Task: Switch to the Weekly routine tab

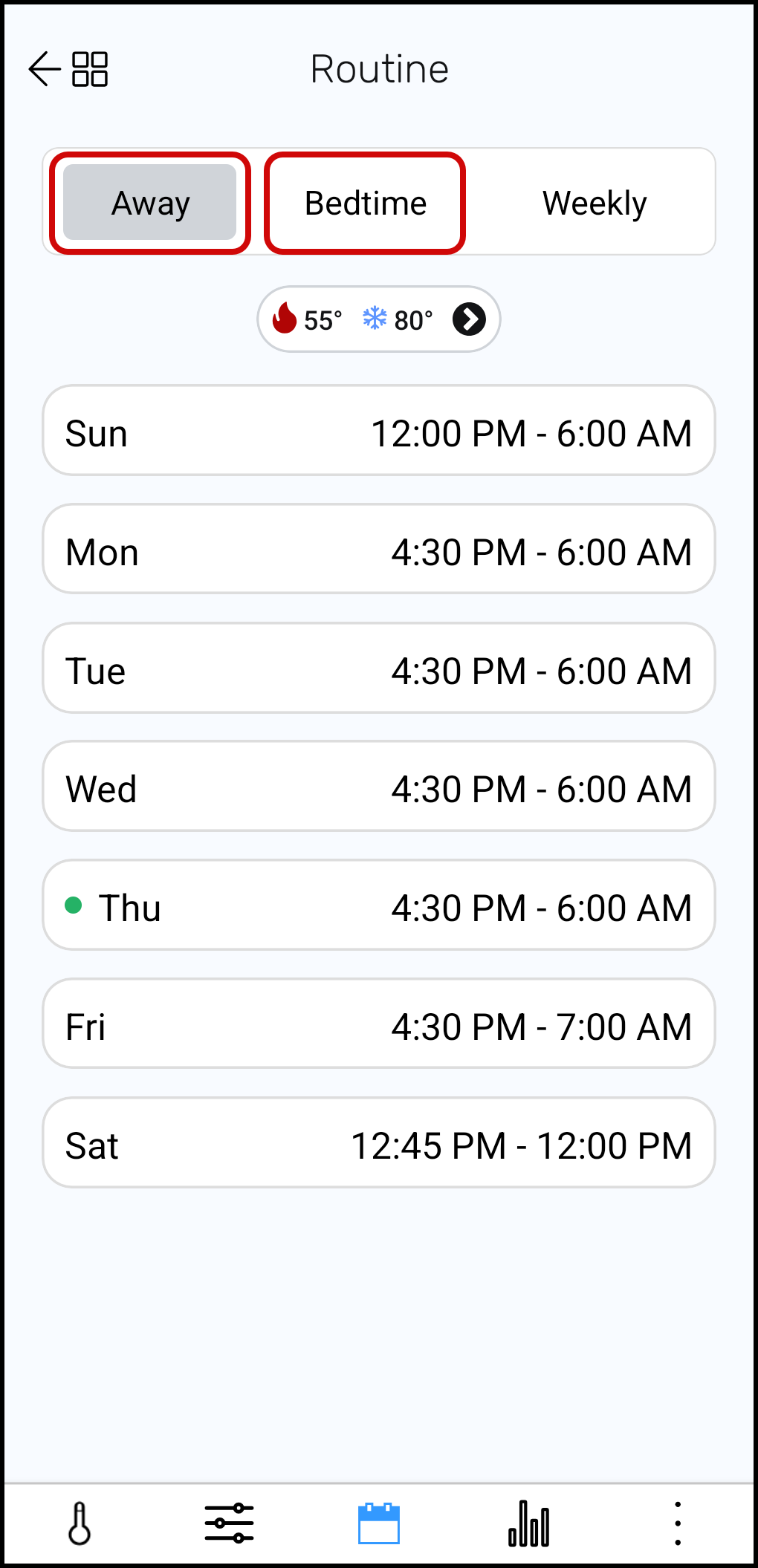Action: [x=595, y=203]
